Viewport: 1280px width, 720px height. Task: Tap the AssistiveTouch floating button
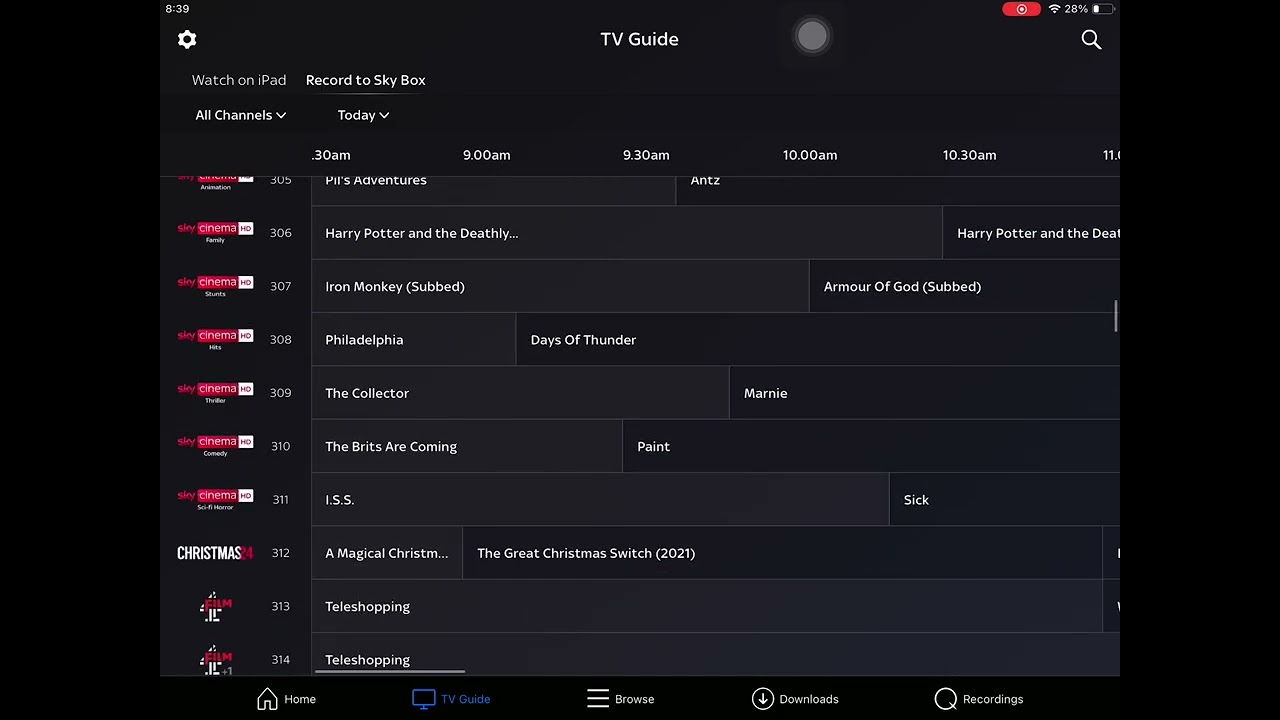click(x=812, y=37)
